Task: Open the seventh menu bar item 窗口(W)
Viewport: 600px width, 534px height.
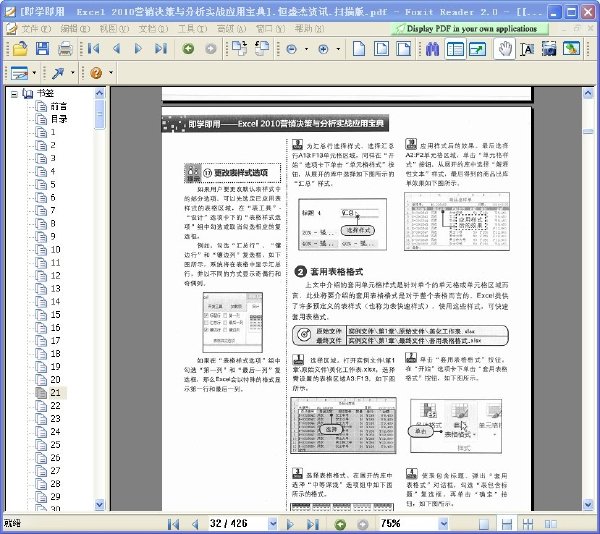Action: click(x=270, y=29)
